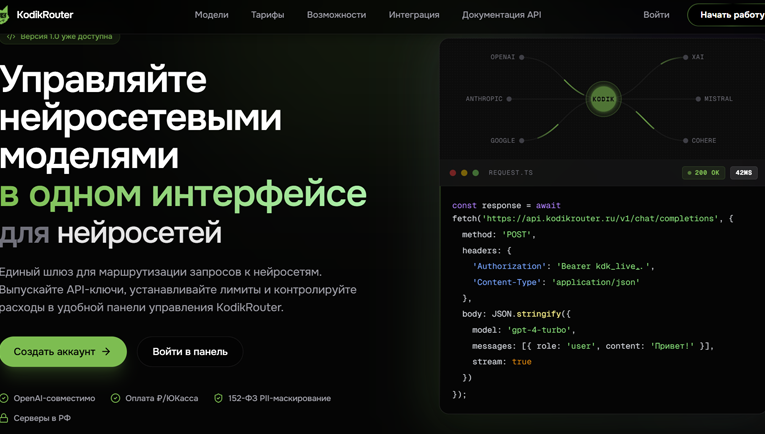765x434 pixels.
Task: Click the JSON.stringify call in code
Action: [x=526, y=314]
